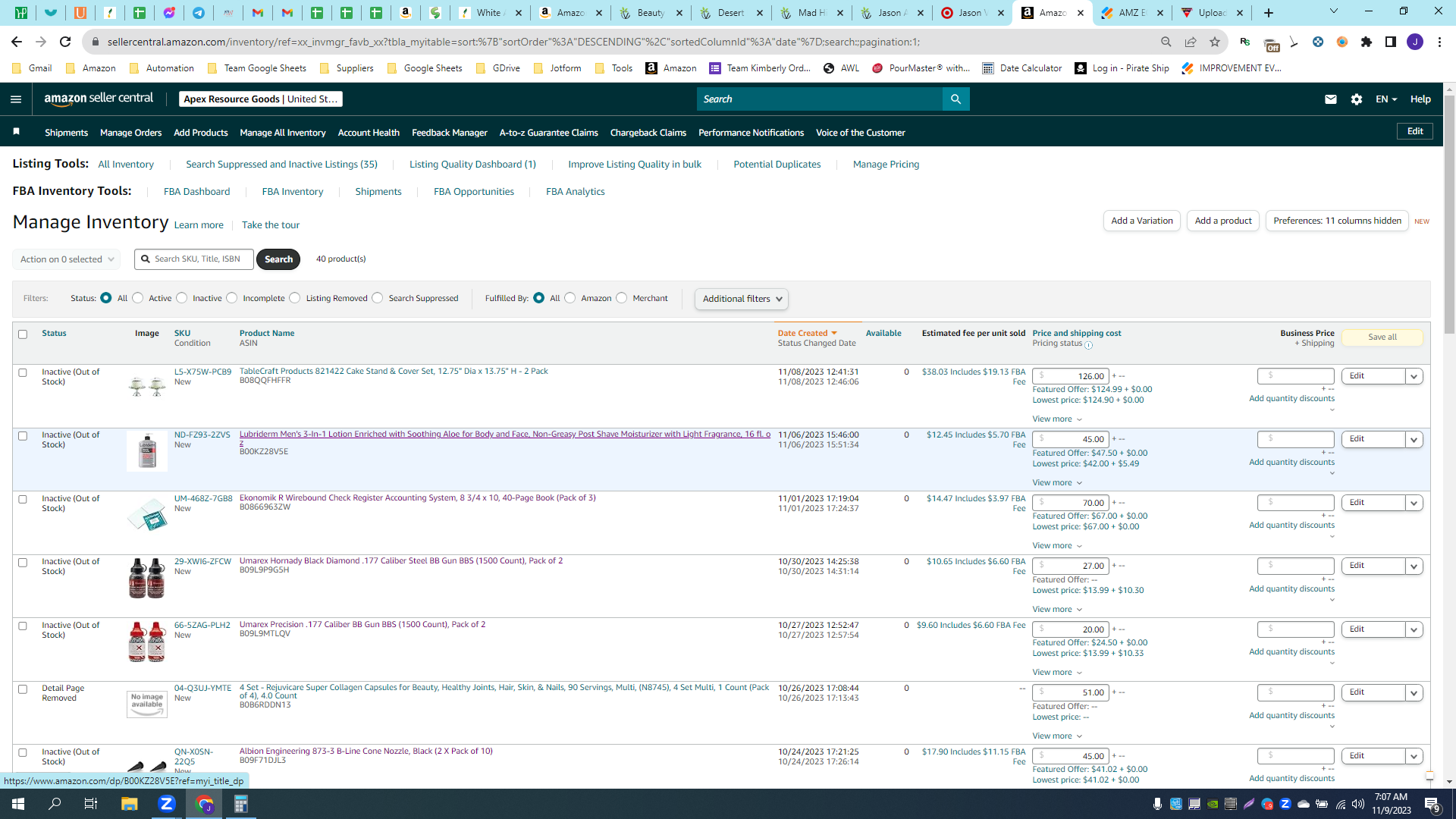Click the browser zoom magnifier icon
The height and width of the screenshot is (819, 1456).
click(1166, 42)
